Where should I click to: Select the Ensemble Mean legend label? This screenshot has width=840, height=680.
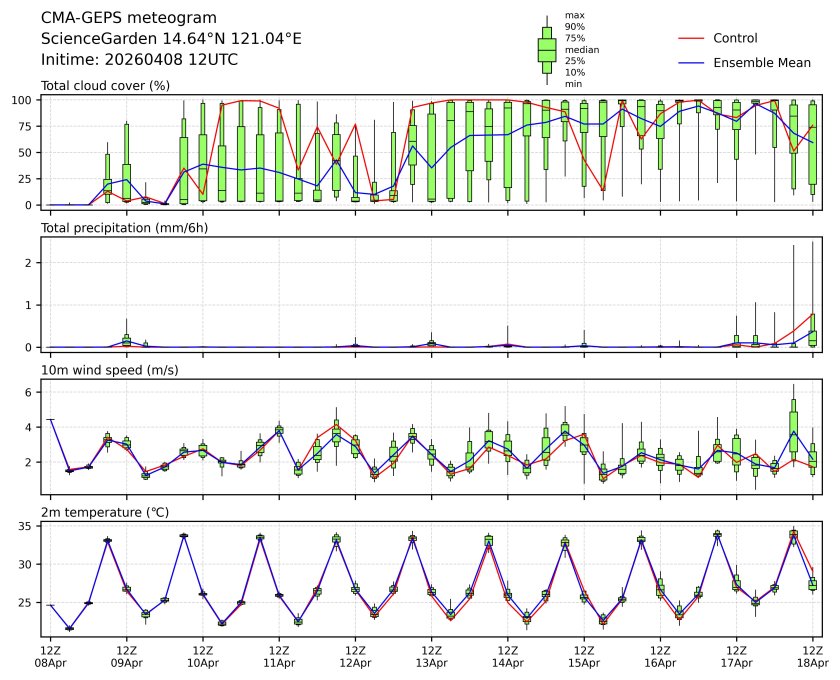click(761, 63)
